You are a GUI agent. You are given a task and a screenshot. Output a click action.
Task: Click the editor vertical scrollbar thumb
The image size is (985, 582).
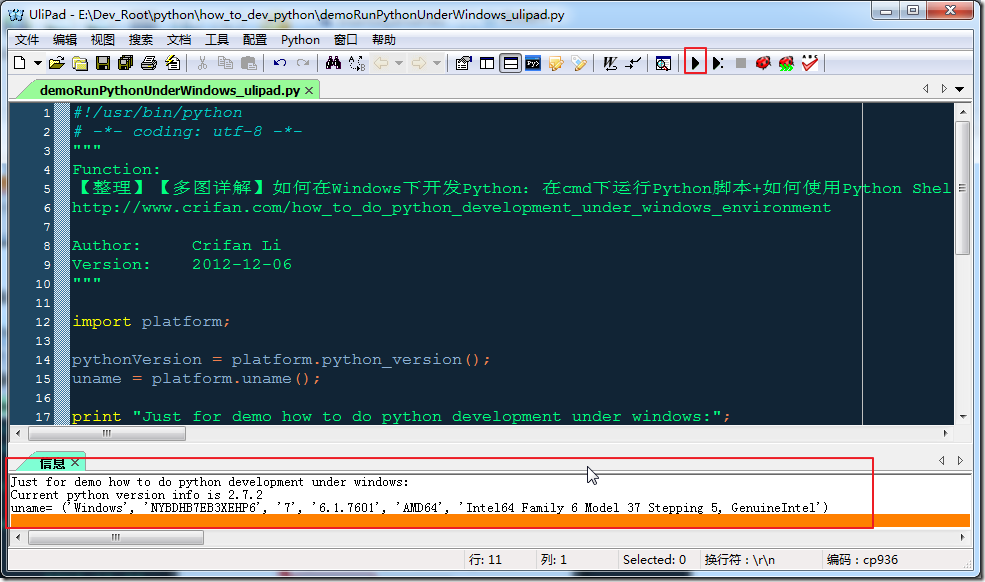(x=962, y=188)
